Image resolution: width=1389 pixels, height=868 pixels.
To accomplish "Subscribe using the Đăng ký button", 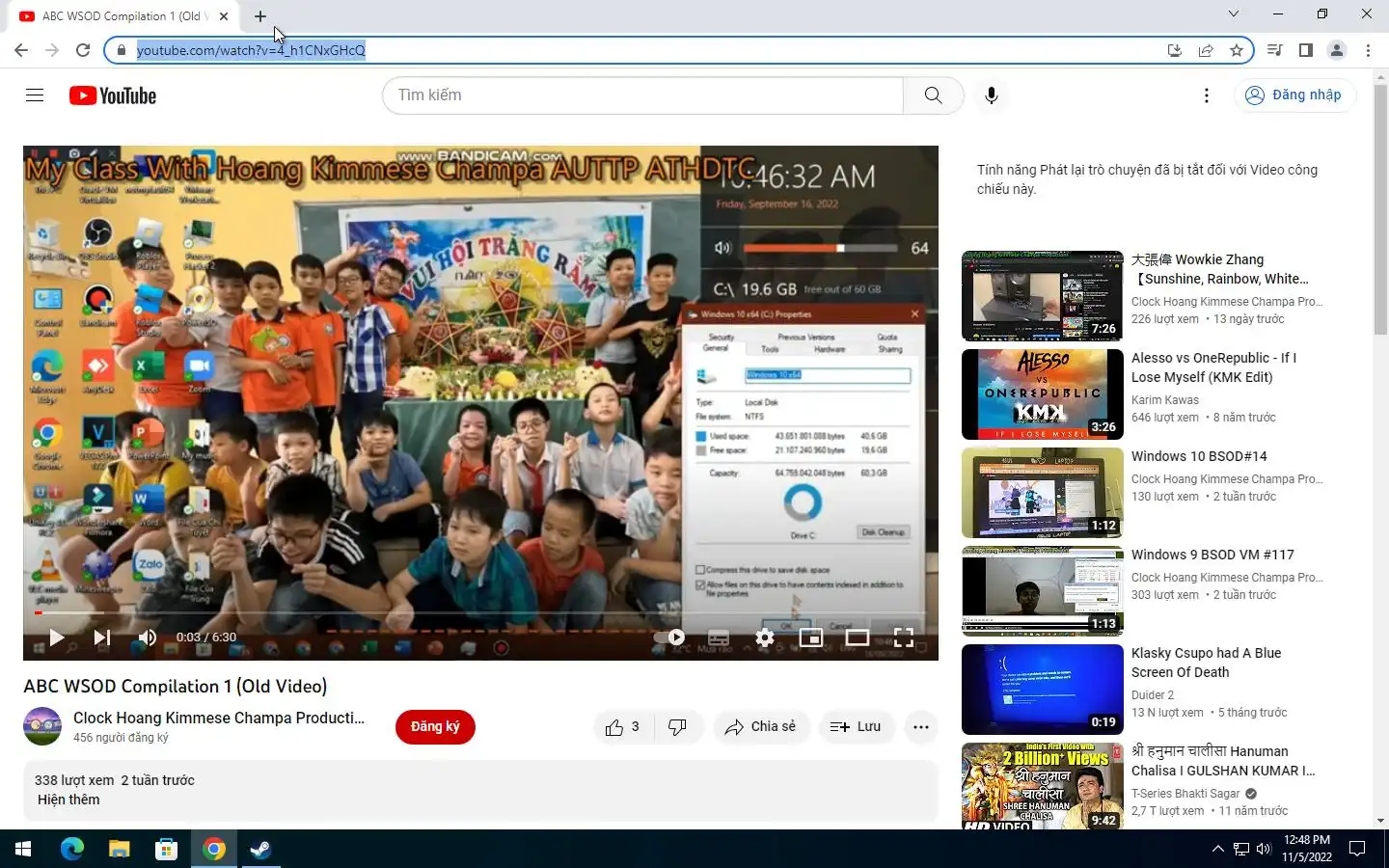I will (x=435, y=727).
